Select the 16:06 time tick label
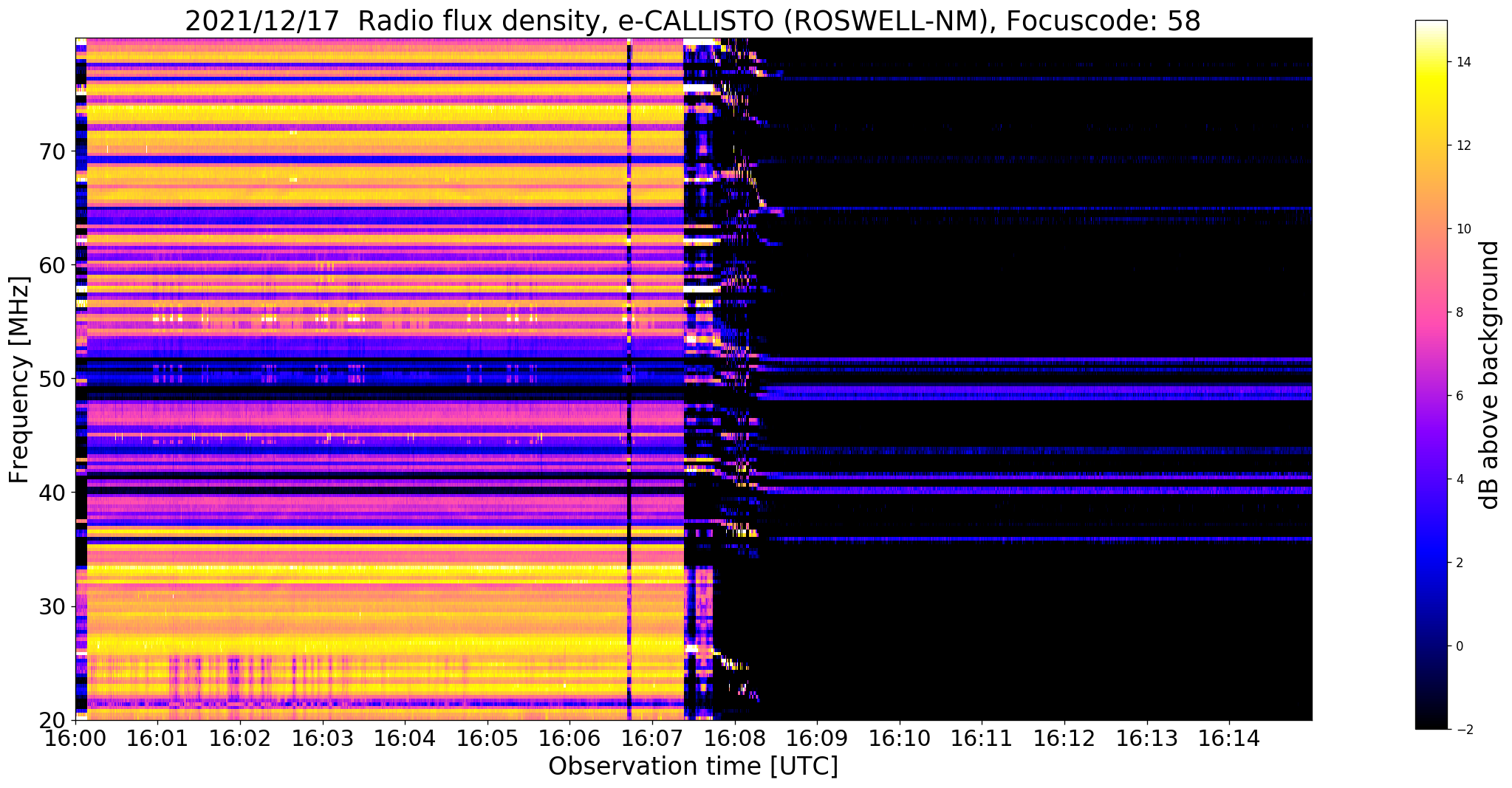Image resolution: width=1512 pixels, height=788 pixels. tap(570, 739)
